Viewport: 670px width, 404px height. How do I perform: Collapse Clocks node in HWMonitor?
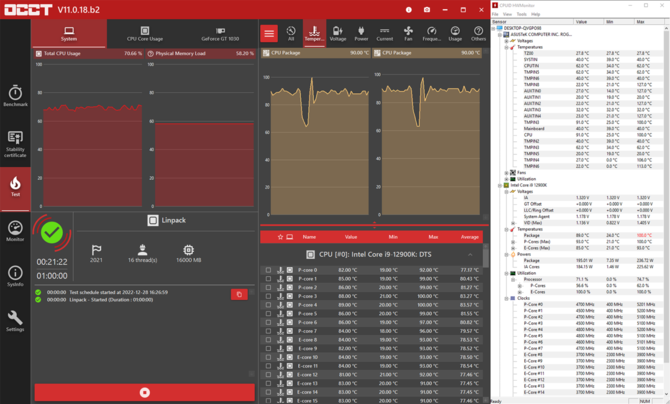[506, 298]
